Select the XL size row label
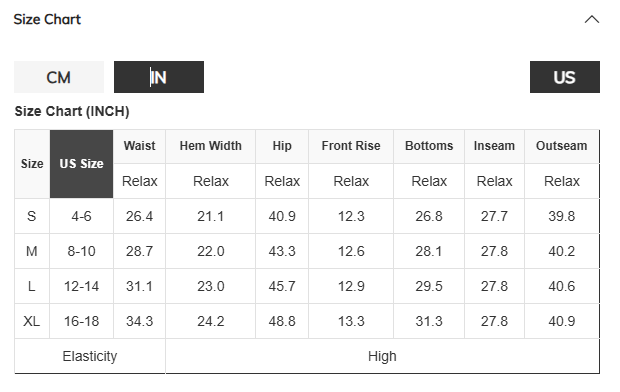620x392 pixels. pyautogui.click(x=32, y=321)
